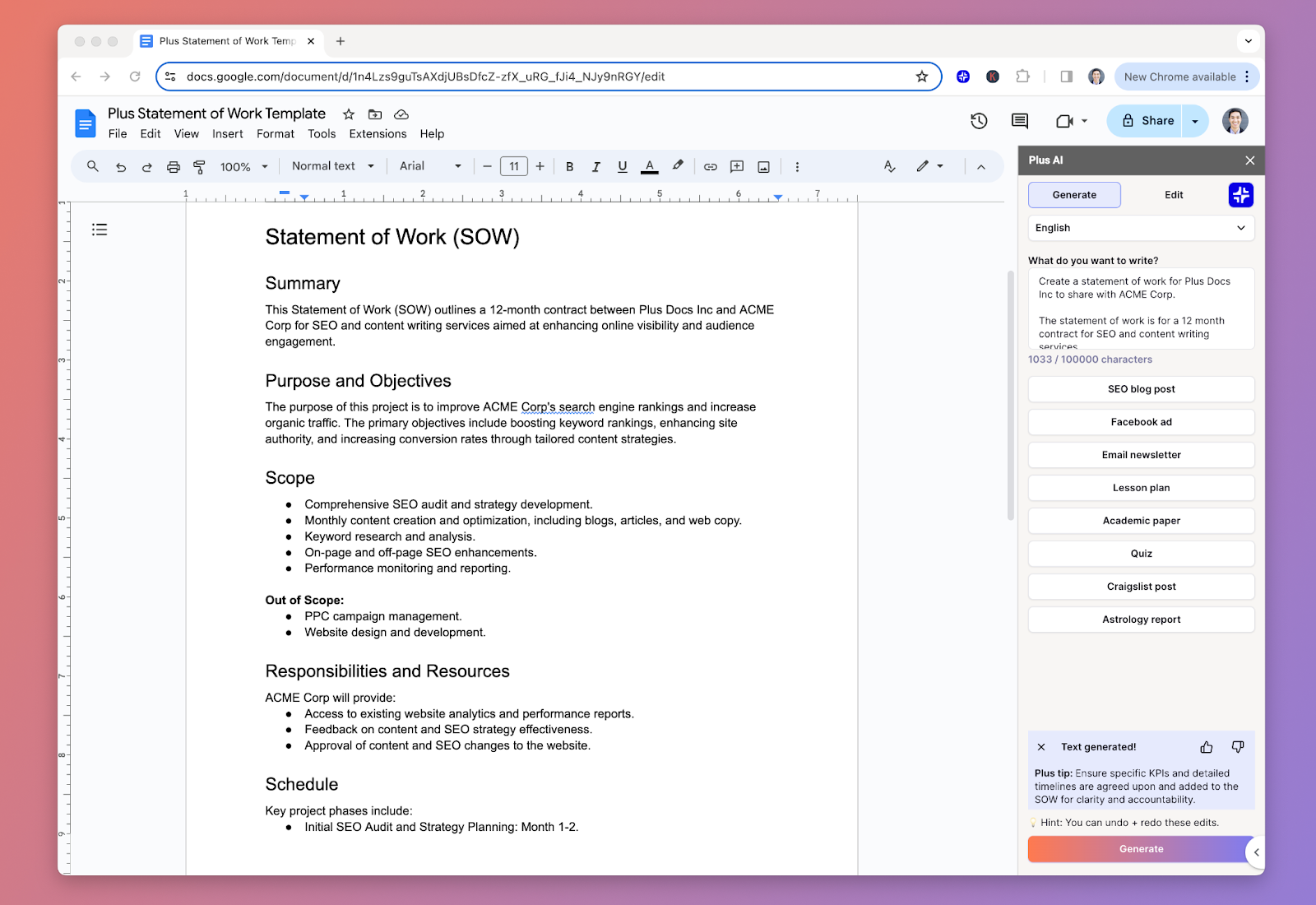Click the cloud saved status icon
The height and width of the screenshot is (905, 1316).
[401, 114]
